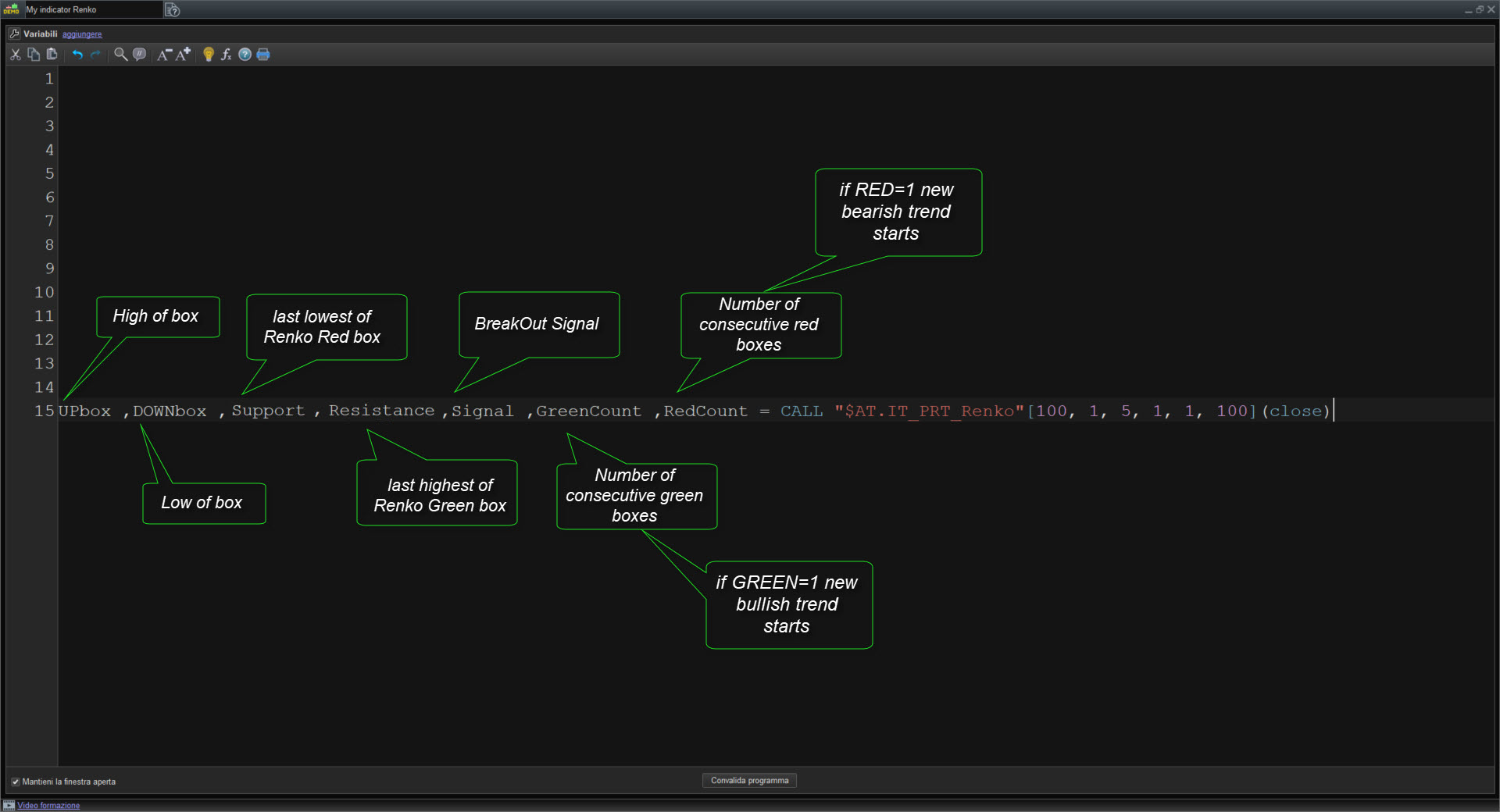Click line number 1 in the gutter
The width and height of the screenshot is (1500, 812).
tap(49, 78)
